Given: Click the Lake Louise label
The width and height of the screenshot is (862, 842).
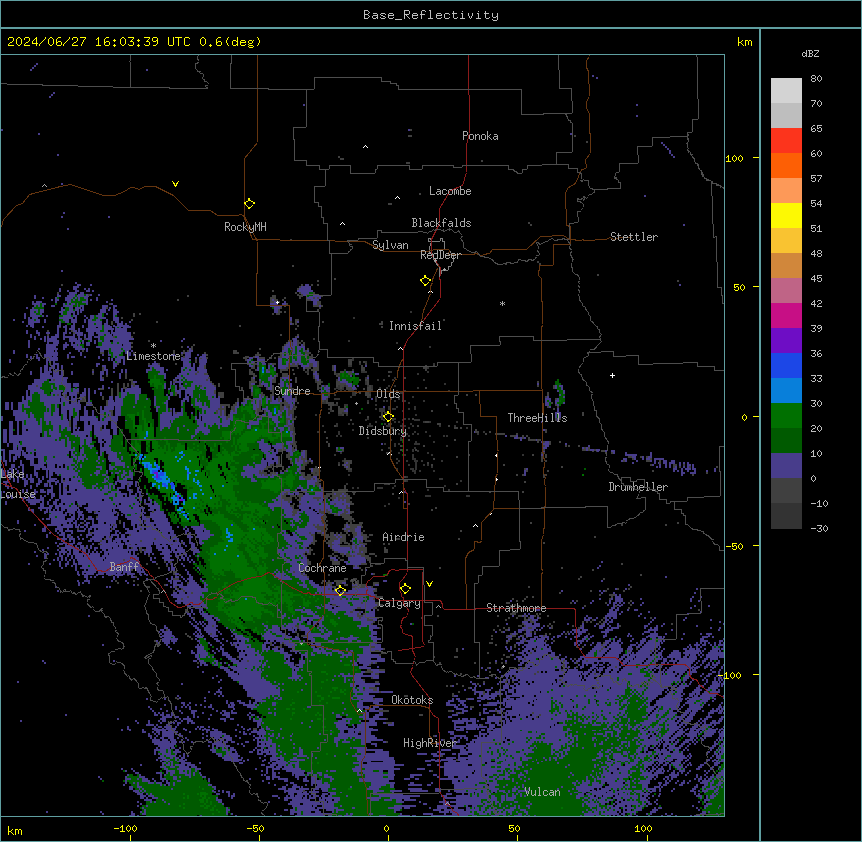Looking at the screenshot, I should (x=16, y=484).
